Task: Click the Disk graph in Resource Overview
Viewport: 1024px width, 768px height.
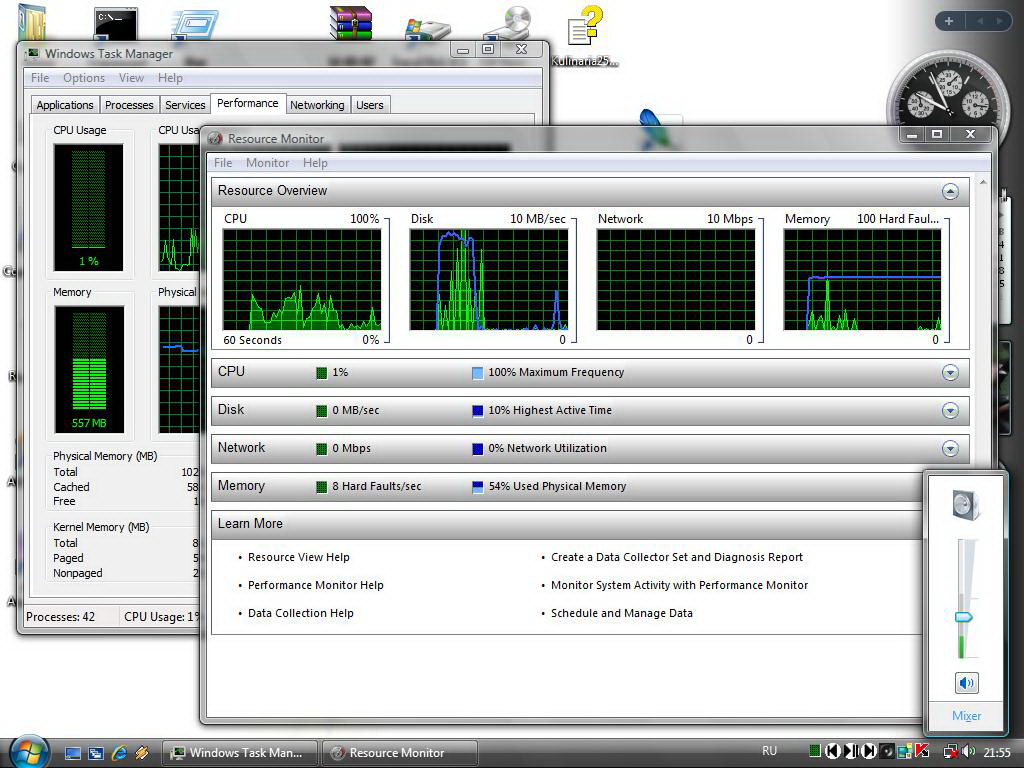Action: 488,280
